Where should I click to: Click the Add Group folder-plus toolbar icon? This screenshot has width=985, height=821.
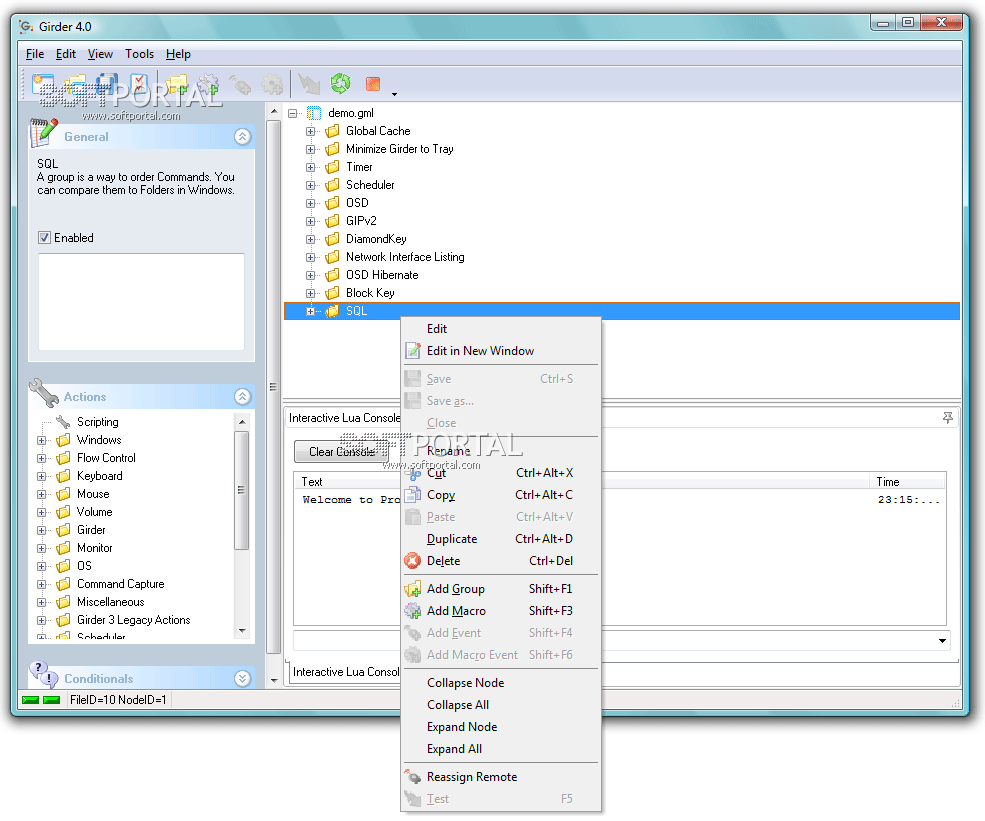tap(177, 84)
